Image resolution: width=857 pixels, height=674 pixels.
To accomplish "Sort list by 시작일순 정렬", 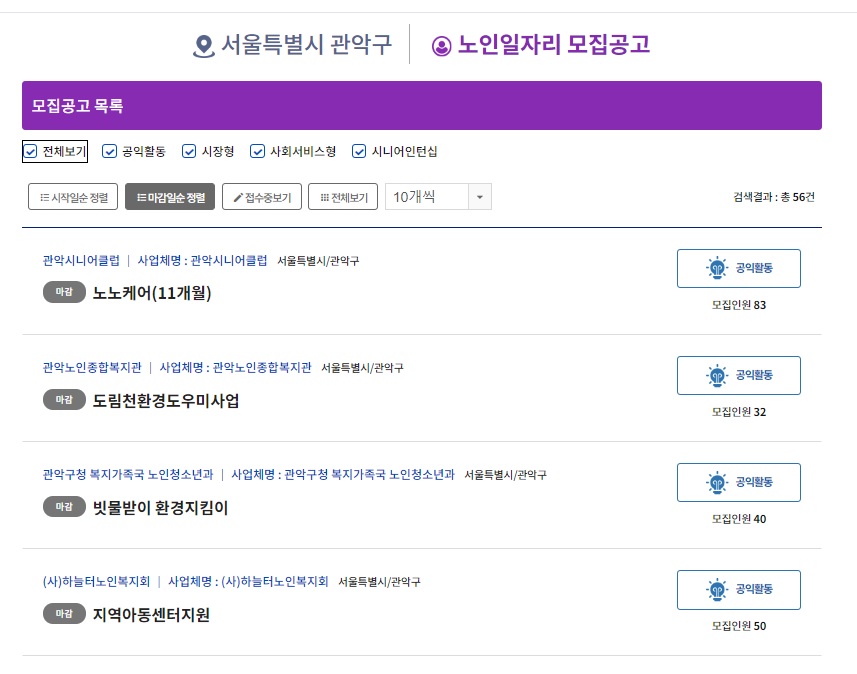I will [73, 197].
